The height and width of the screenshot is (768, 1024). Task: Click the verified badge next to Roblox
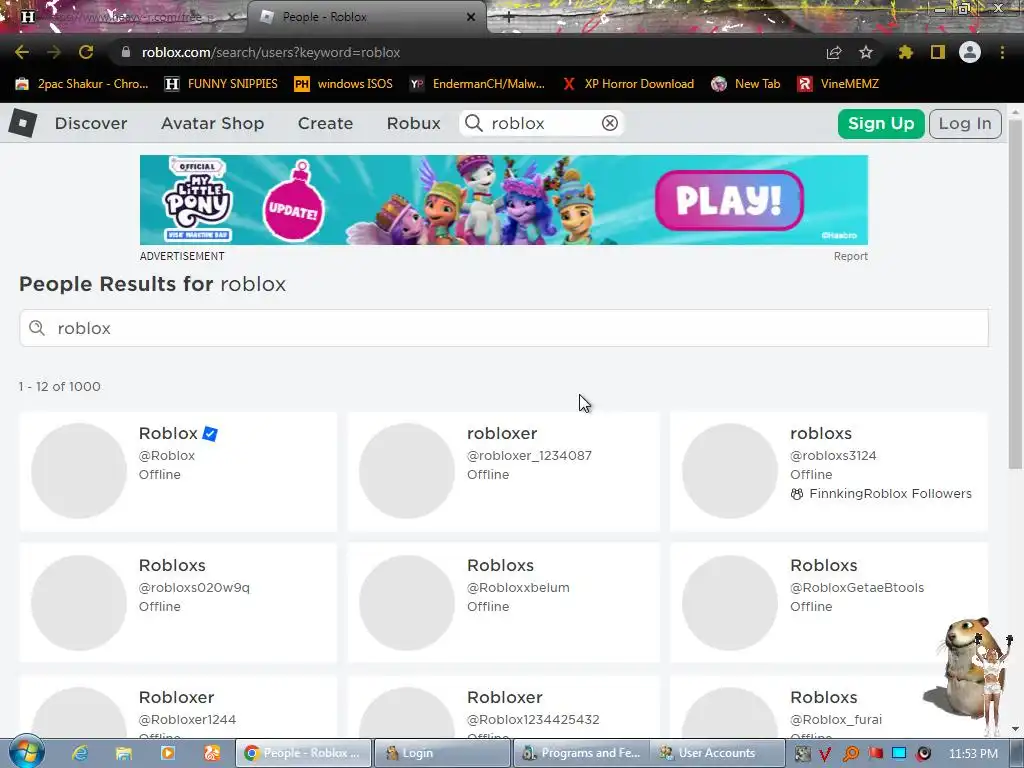(210, 433)
